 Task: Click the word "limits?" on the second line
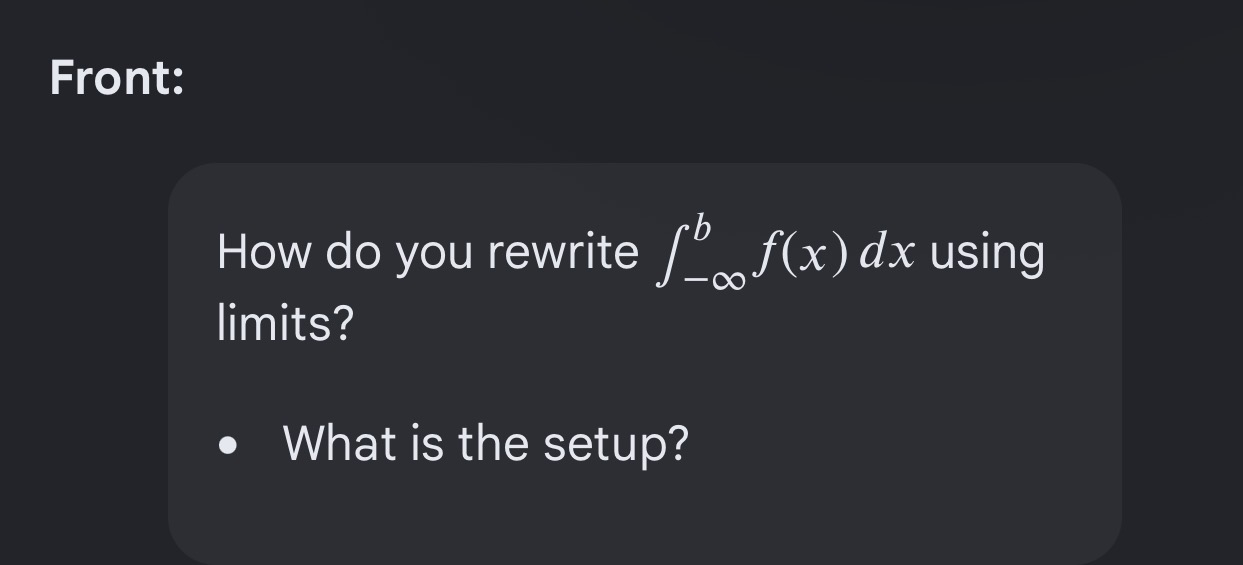[x=286, y=323]
